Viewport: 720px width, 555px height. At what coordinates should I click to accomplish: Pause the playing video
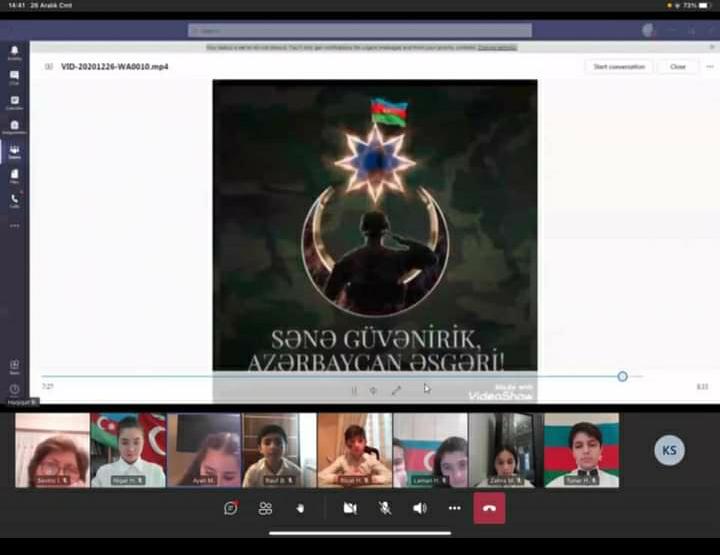coord(354,391)
